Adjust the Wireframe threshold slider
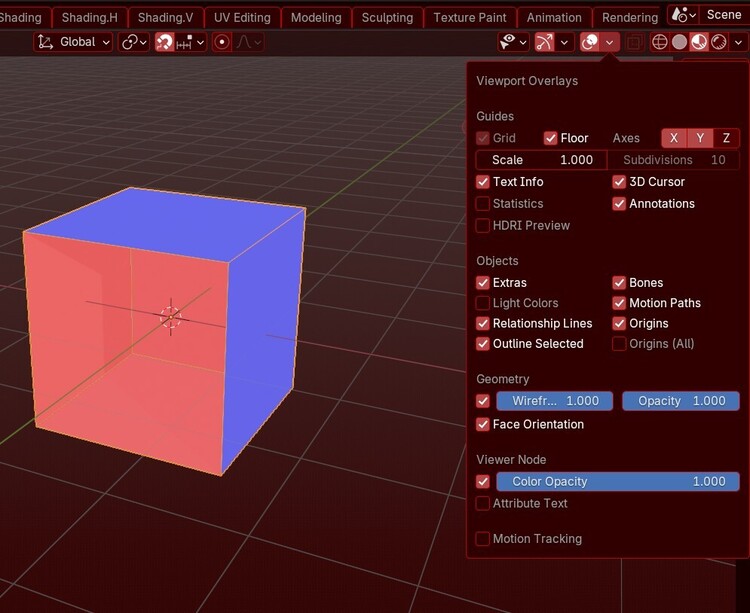The image size is (750, 613). 555,401
